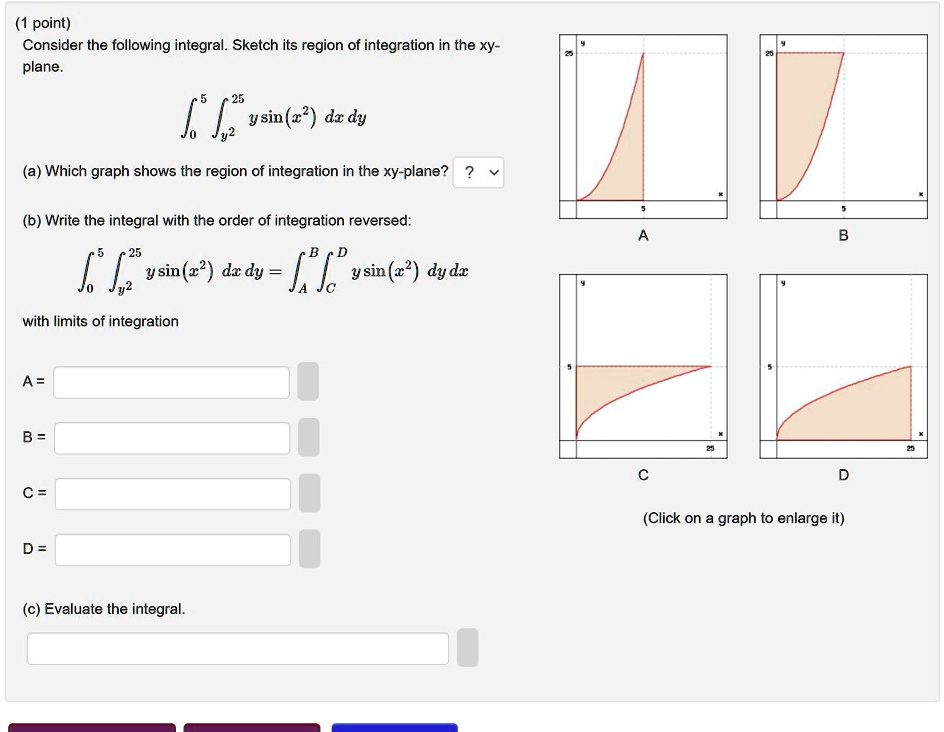Click the leftmost maroon button at the bottom
This screenshot has width=944, height=732.
pos(91,726)
